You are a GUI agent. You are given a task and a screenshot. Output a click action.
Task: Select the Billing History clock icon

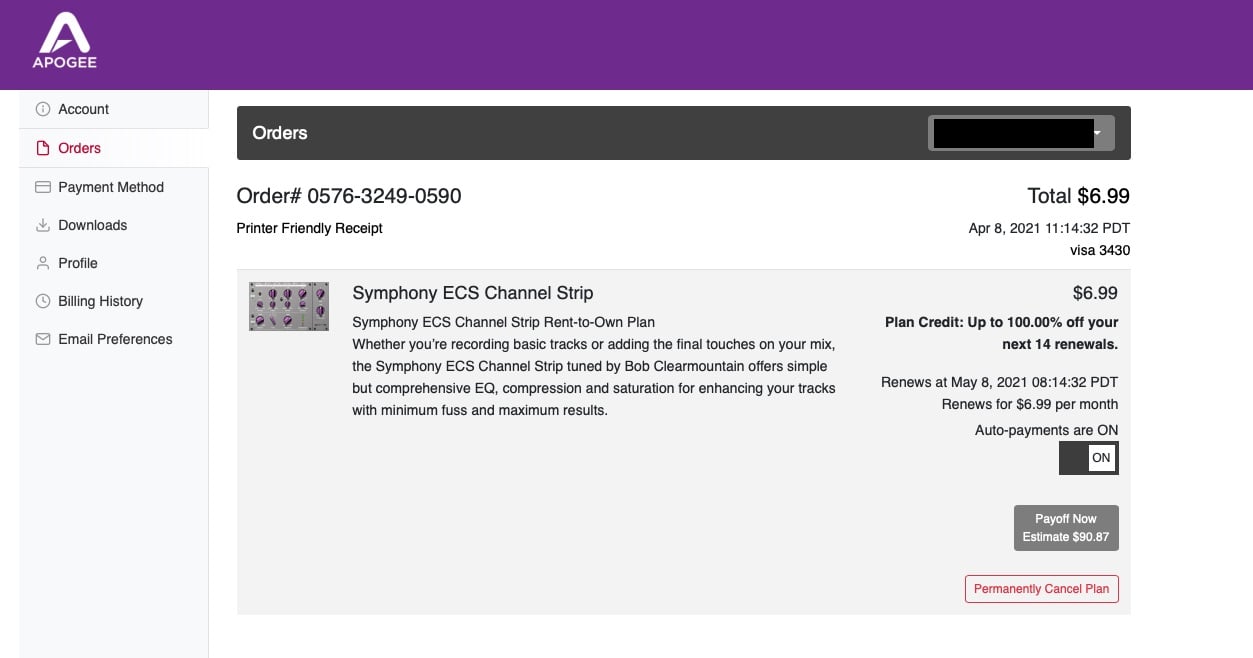pyautogui.click(x=42, y=300)
